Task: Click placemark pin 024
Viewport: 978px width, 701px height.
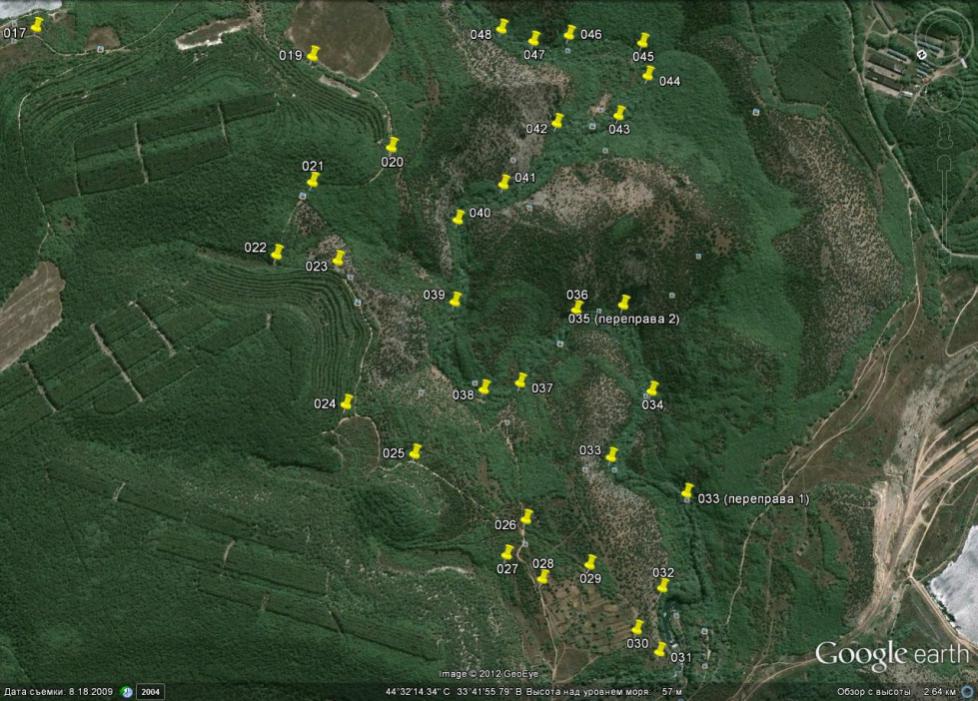Action: (x=346, y=404)
